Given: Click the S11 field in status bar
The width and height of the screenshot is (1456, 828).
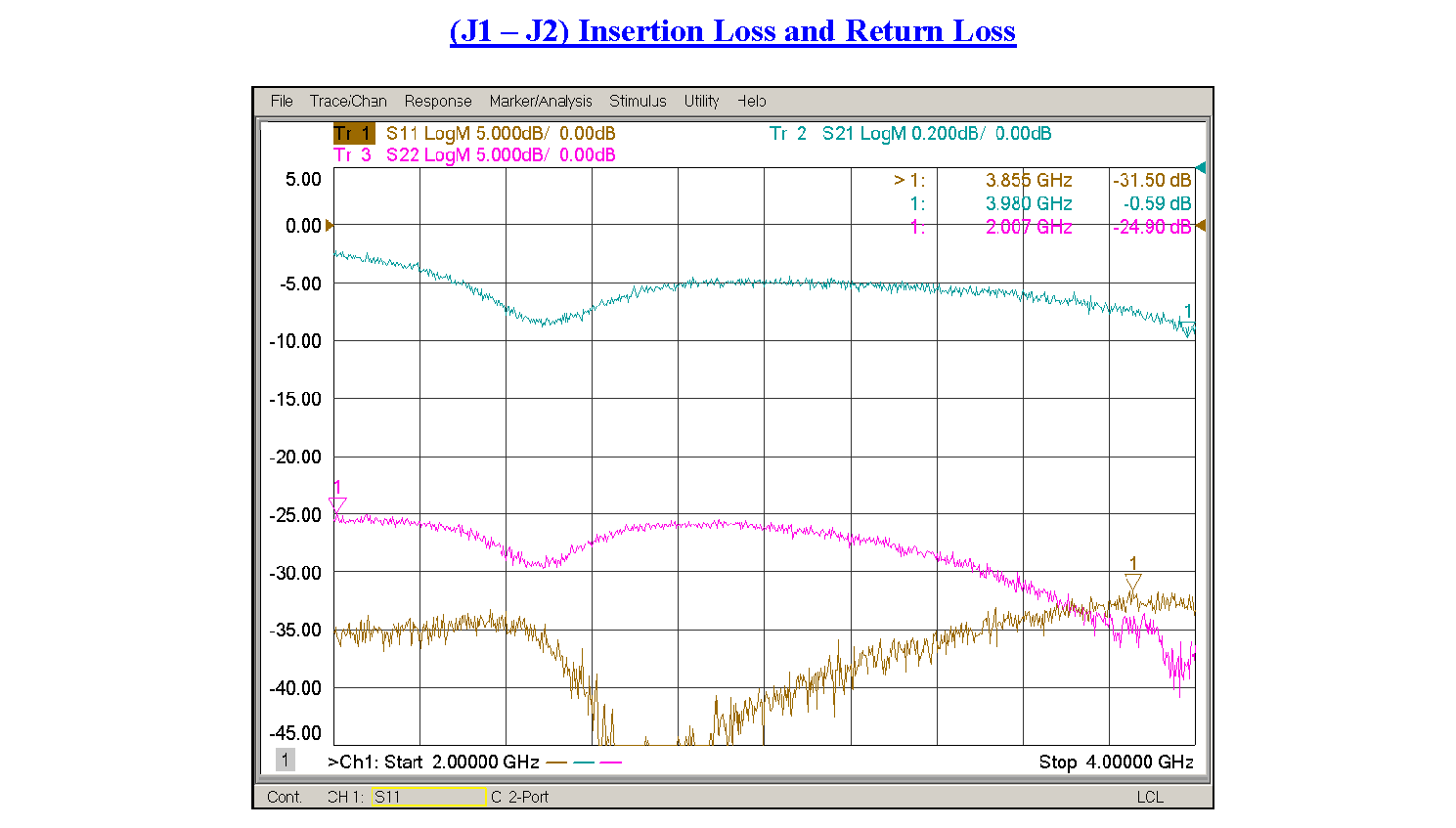Looking at the screenshot, I should 428,797.
